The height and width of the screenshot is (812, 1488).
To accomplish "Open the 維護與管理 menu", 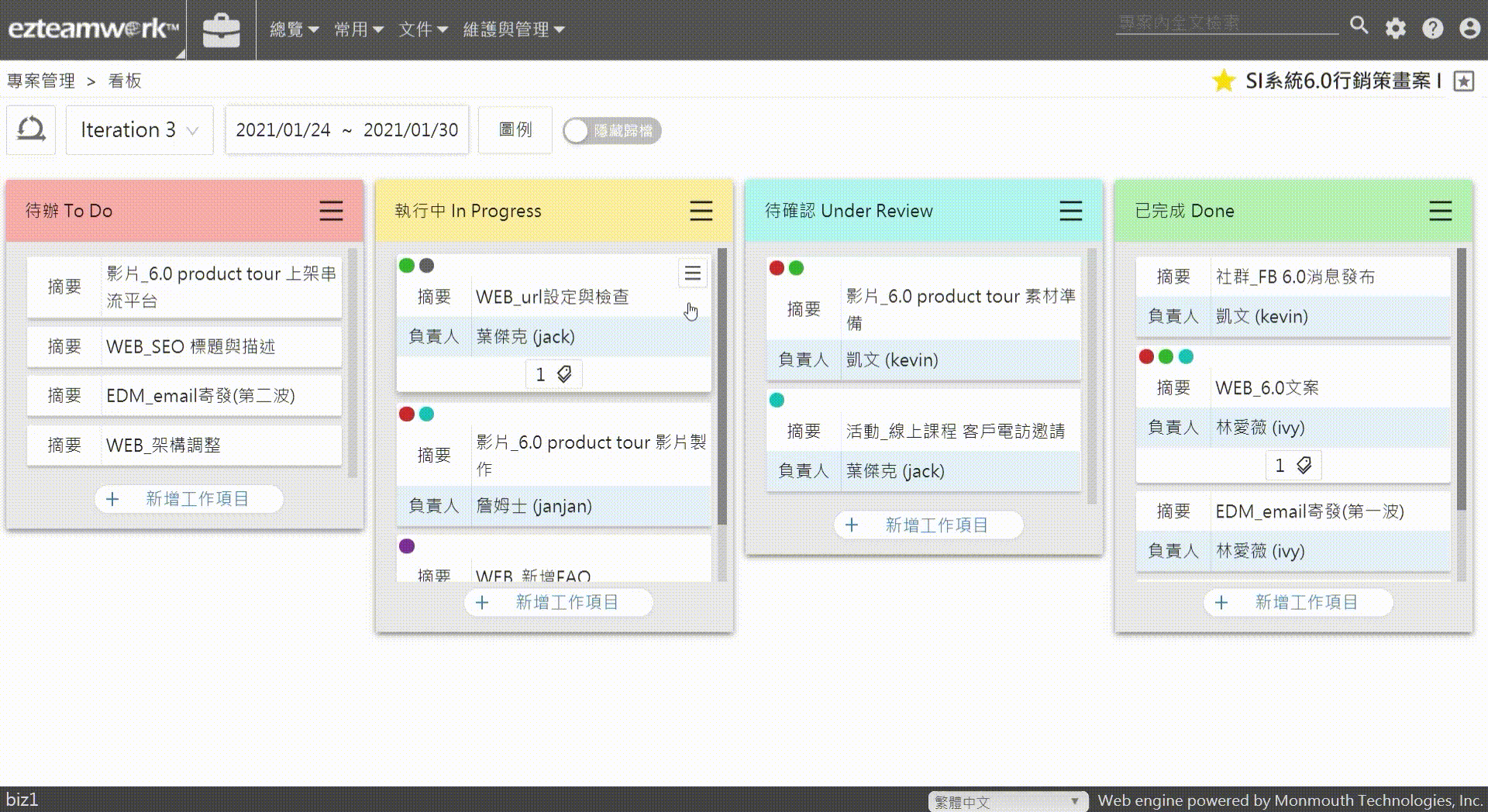I will pos(513,29).
